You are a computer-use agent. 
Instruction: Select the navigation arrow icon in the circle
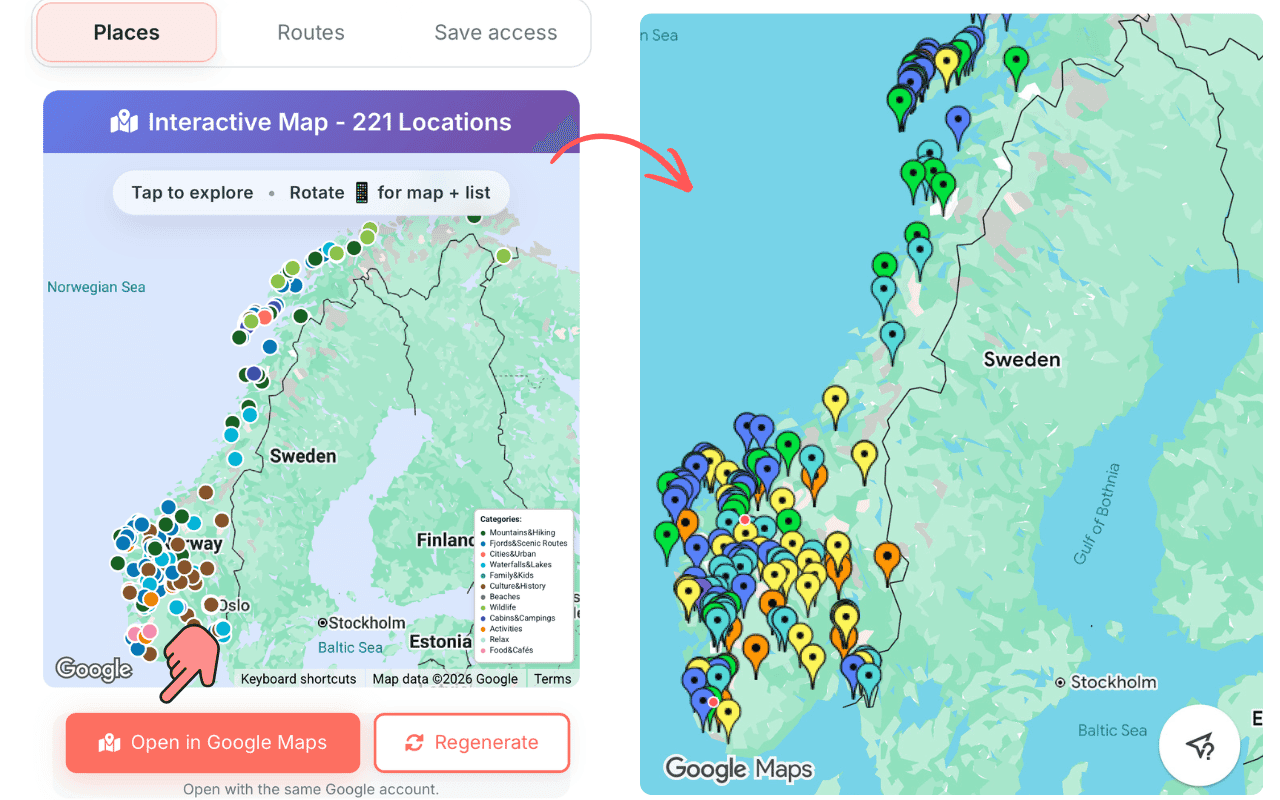[1200, 746]
